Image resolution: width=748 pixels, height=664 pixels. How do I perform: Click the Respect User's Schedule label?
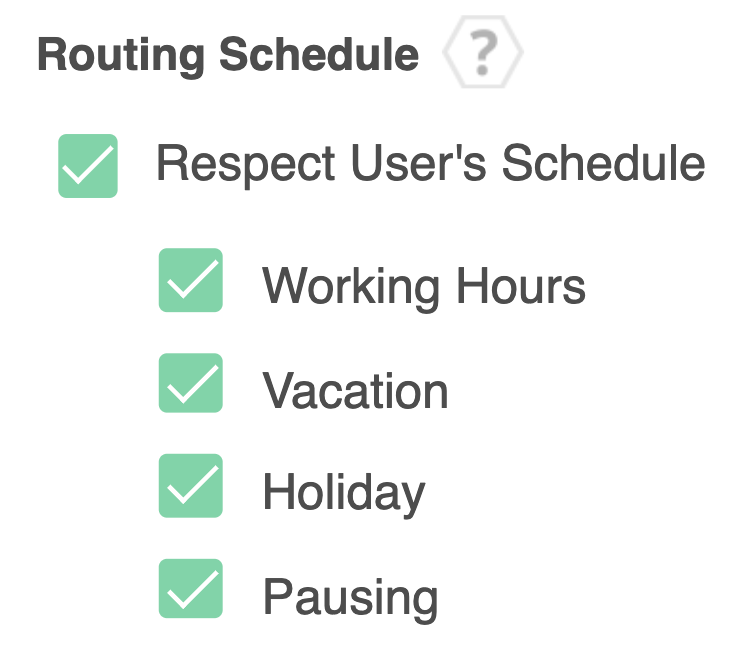pyautogui.click(x=430, y=164)
